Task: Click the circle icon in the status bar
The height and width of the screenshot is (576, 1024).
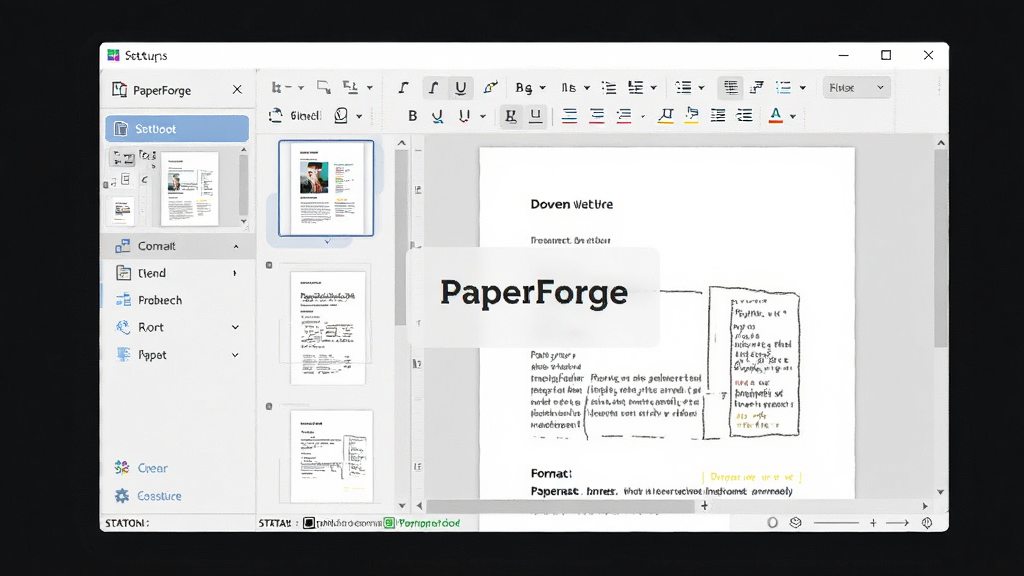Action: [x=773, y=522]
